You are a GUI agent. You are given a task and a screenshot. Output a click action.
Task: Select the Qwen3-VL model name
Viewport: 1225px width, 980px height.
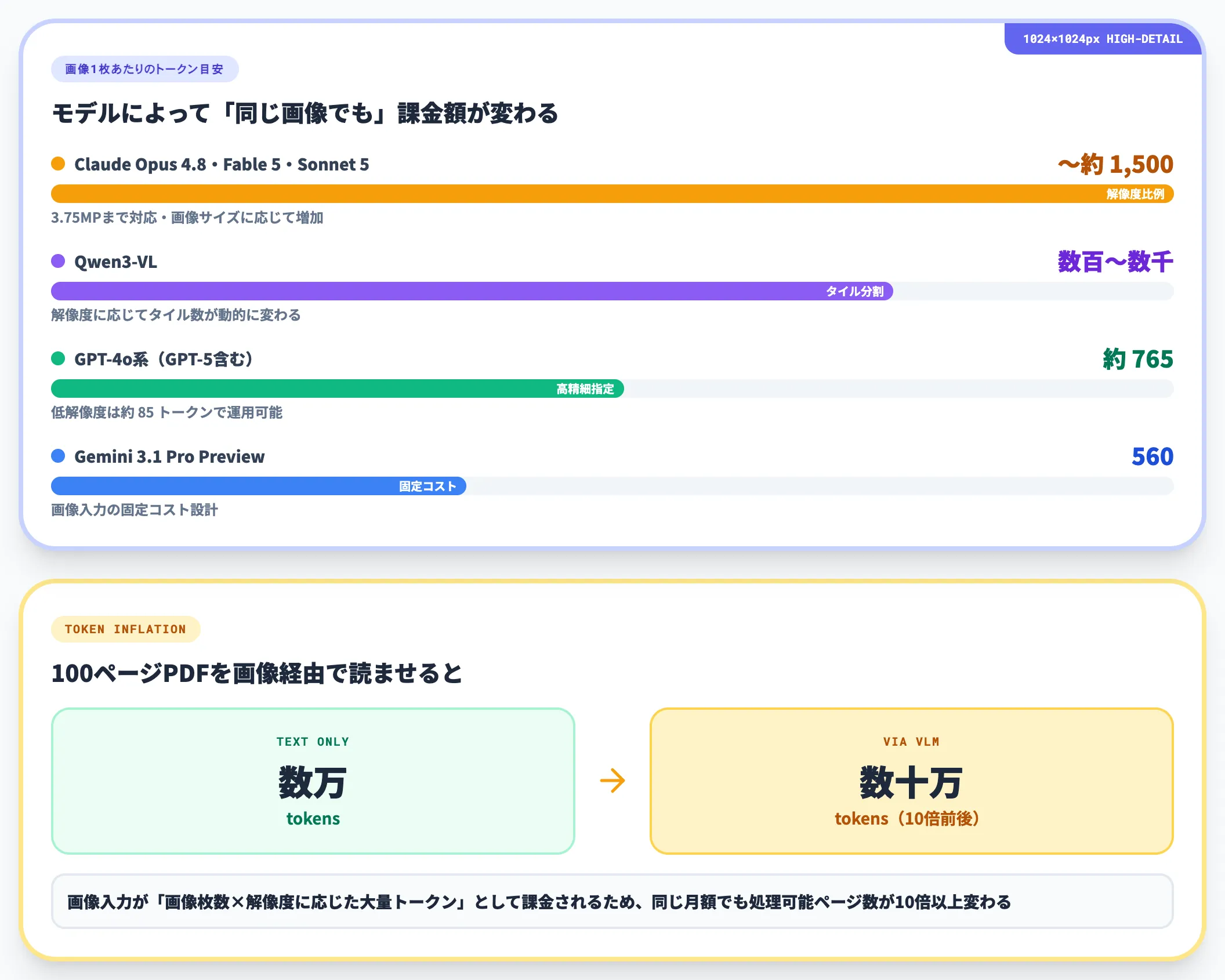tap(116, 262)
